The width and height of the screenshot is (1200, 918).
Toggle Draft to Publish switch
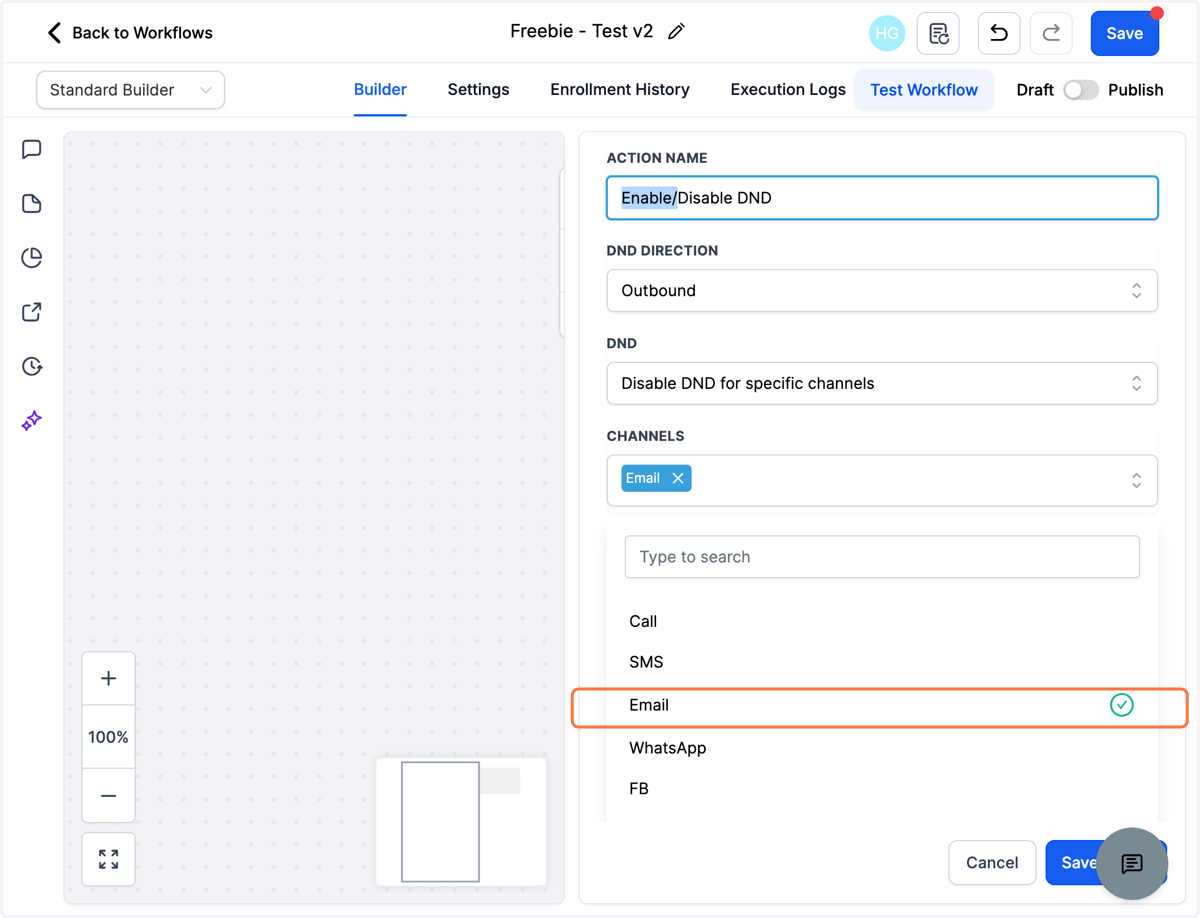(1080, 90)
